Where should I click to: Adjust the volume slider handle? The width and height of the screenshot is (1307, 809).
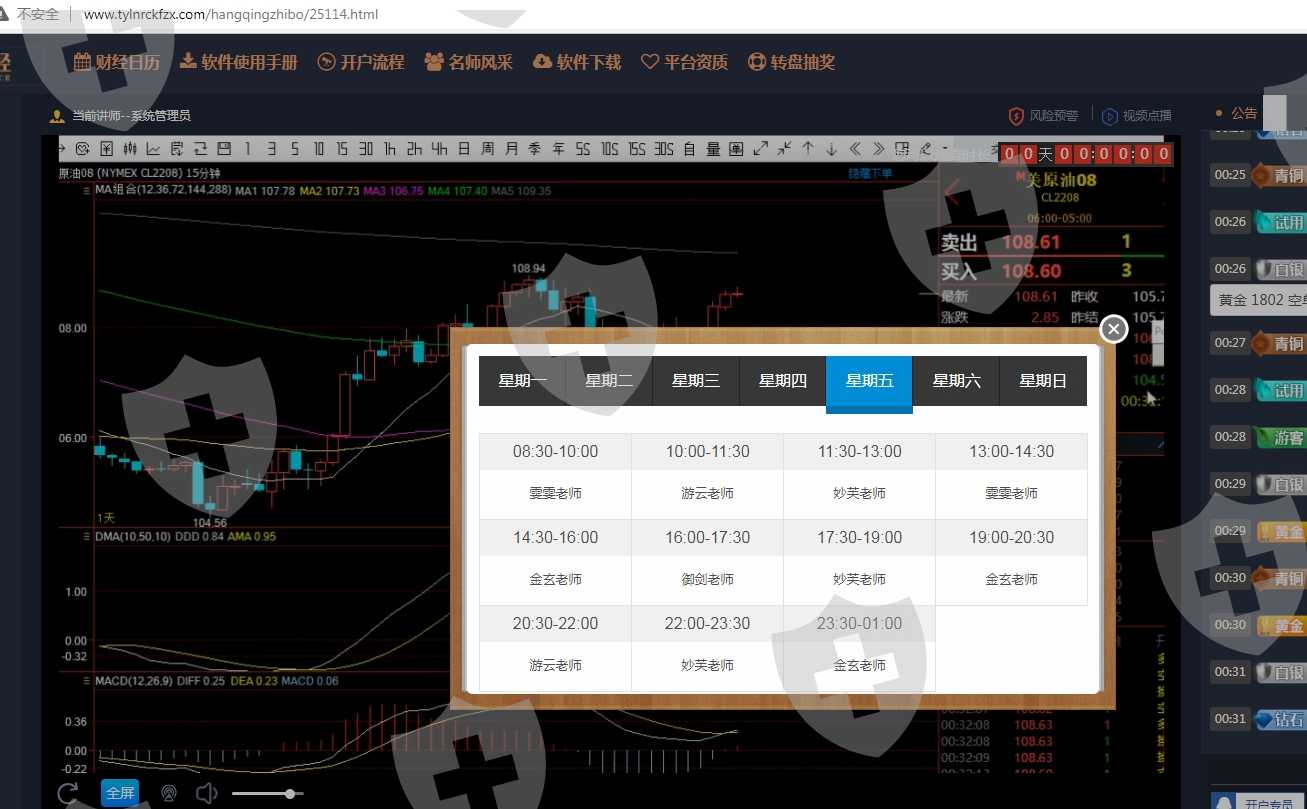[289, 794]
